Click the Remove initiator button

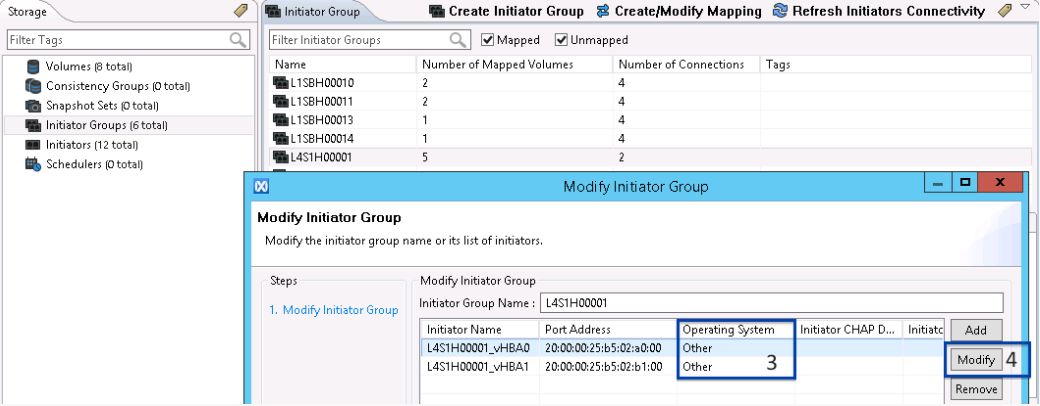click(x=975, y=390)
